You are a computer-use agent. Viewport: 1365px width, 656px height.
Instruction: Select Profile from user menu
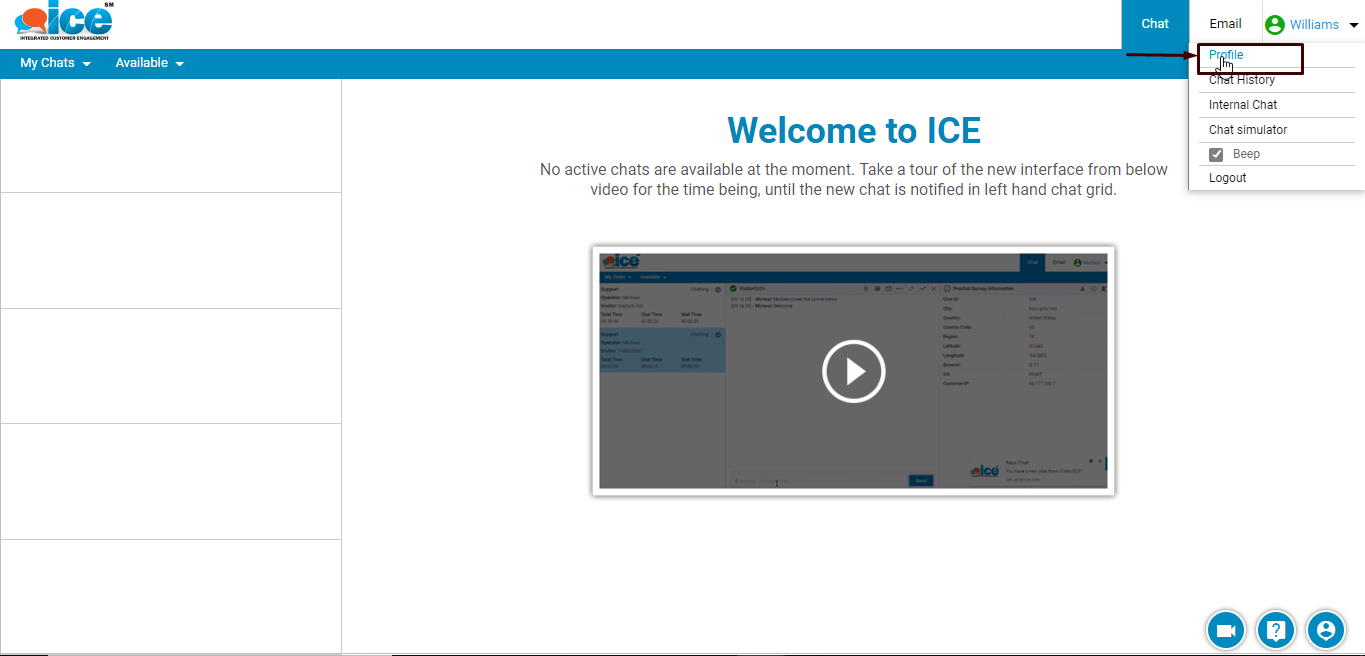pyautogui.click(x=1226, y=55)
